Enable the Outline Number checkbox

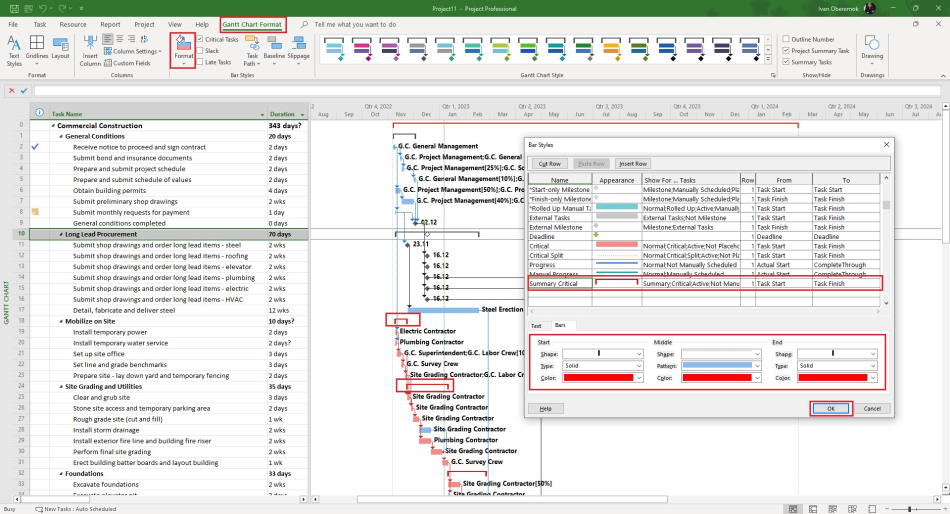[786, 39]
